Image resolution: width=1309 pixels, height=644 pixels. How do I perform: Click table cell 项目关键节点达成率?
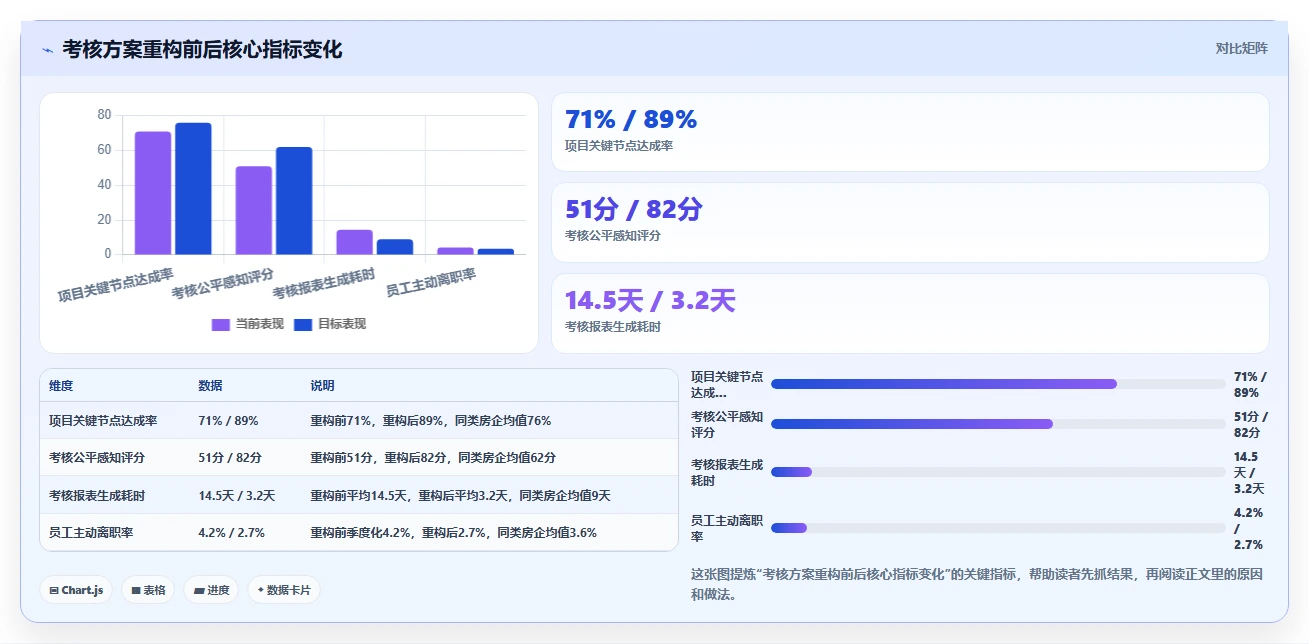tap(103, 421)
